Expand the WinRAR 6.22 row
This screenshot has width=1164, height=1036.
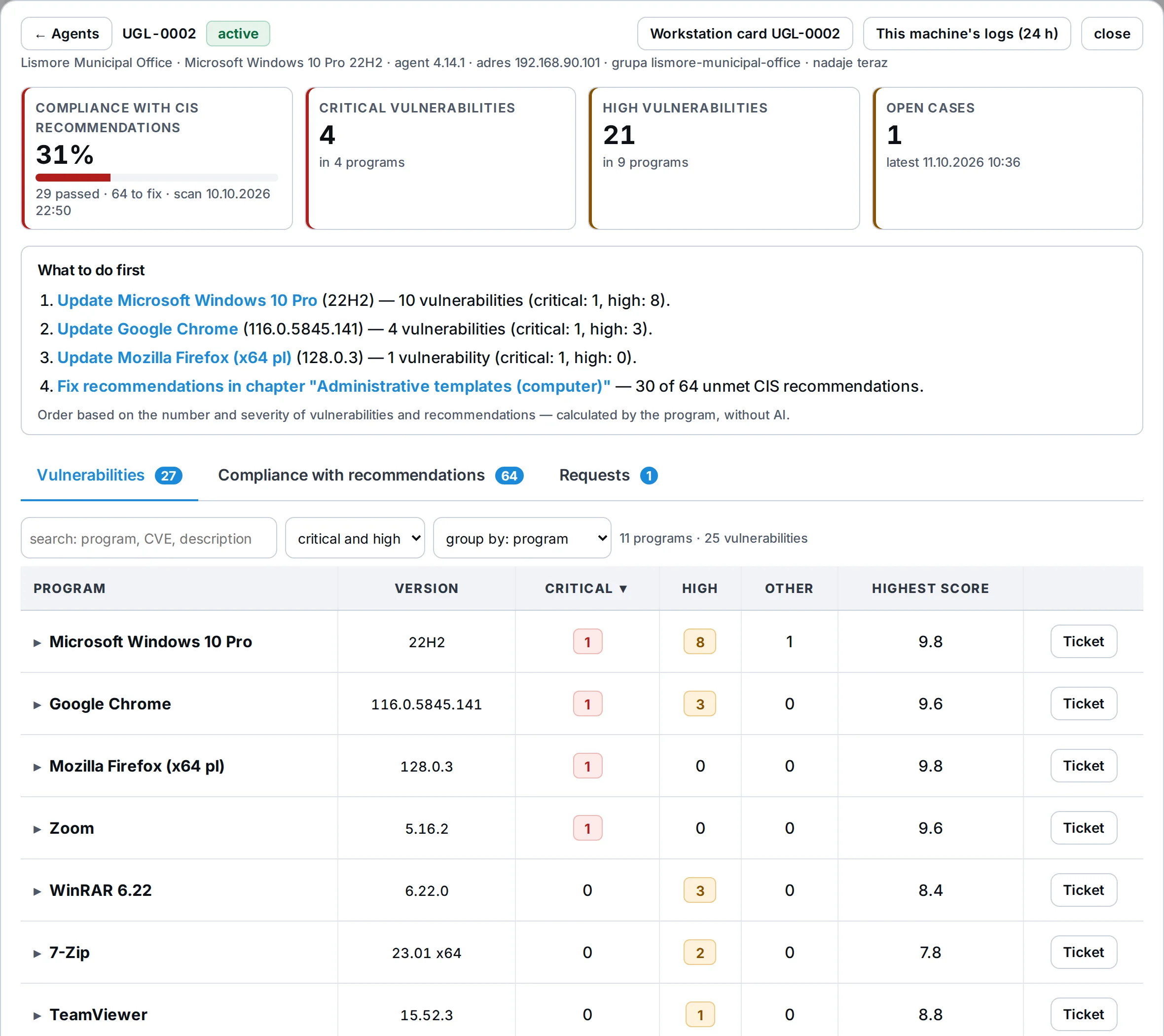tap(37, 891)
